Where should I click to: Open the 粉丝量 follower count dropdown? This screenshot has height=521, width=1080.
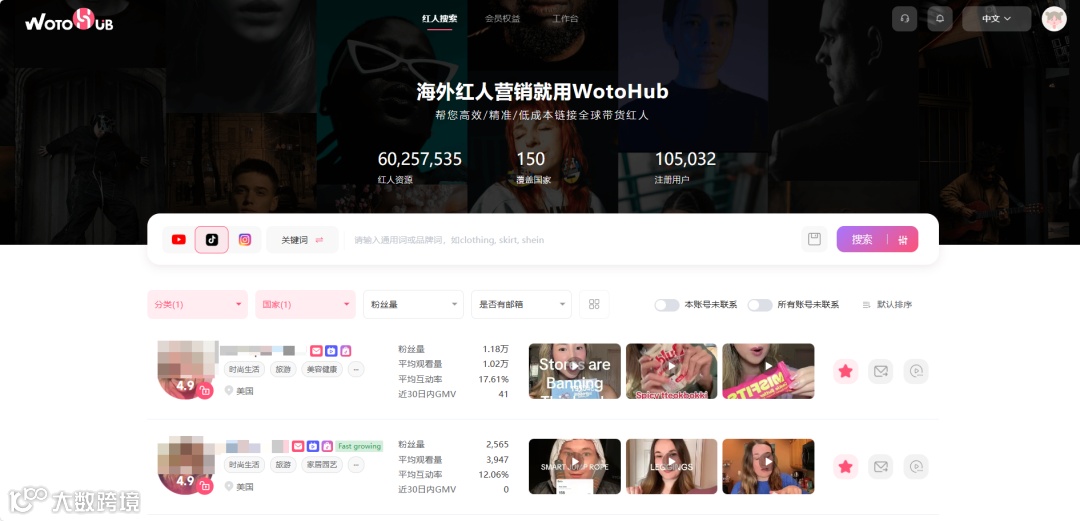413,304
